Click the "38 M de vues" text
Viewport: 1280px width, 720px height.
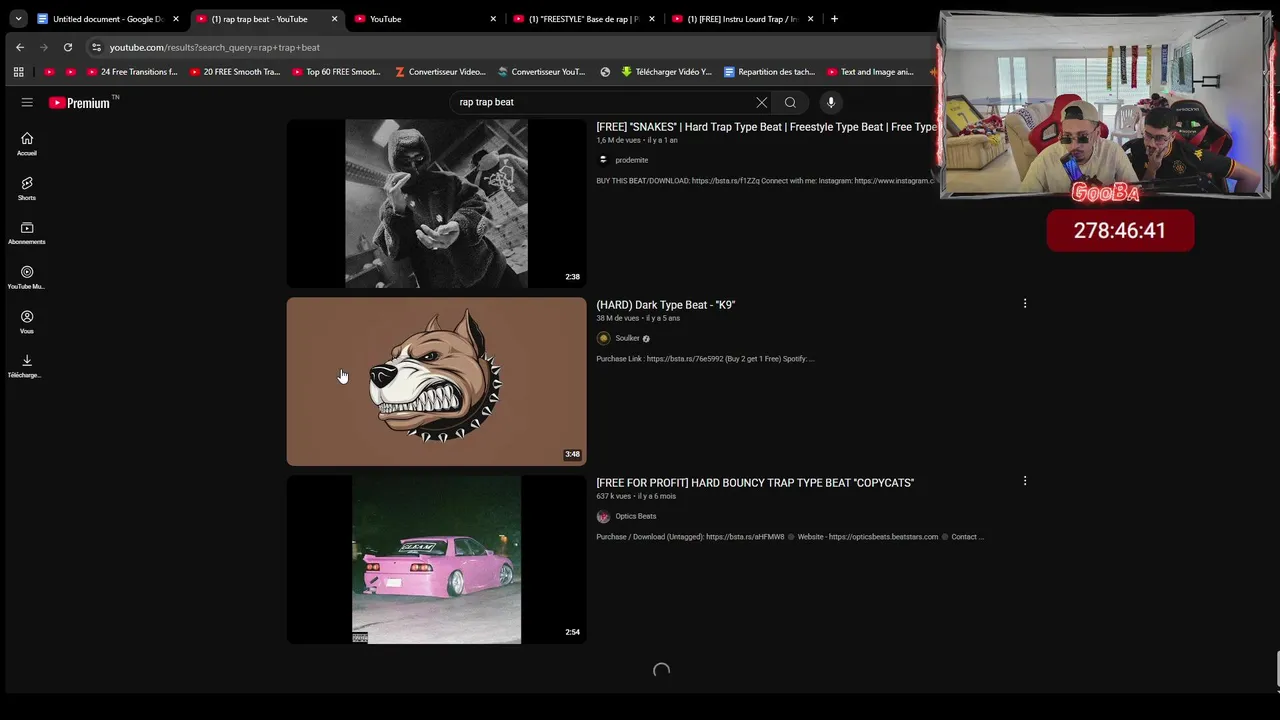click(619, 318)
